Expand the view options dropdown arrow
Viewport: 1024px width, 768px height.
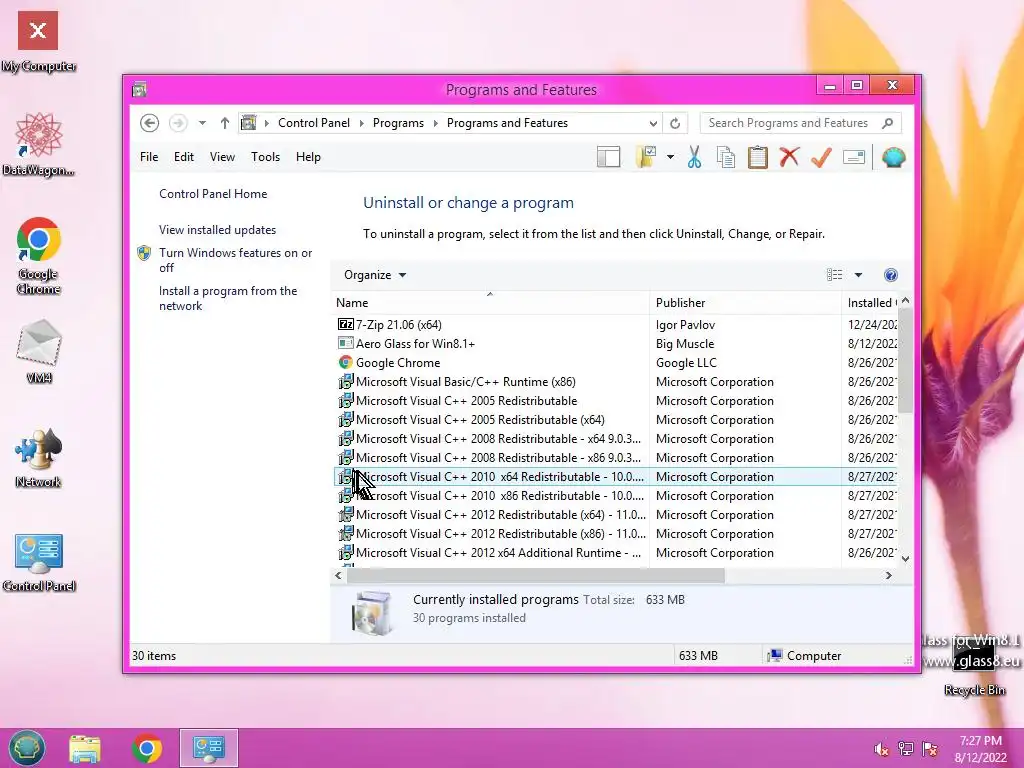[858, 275]
